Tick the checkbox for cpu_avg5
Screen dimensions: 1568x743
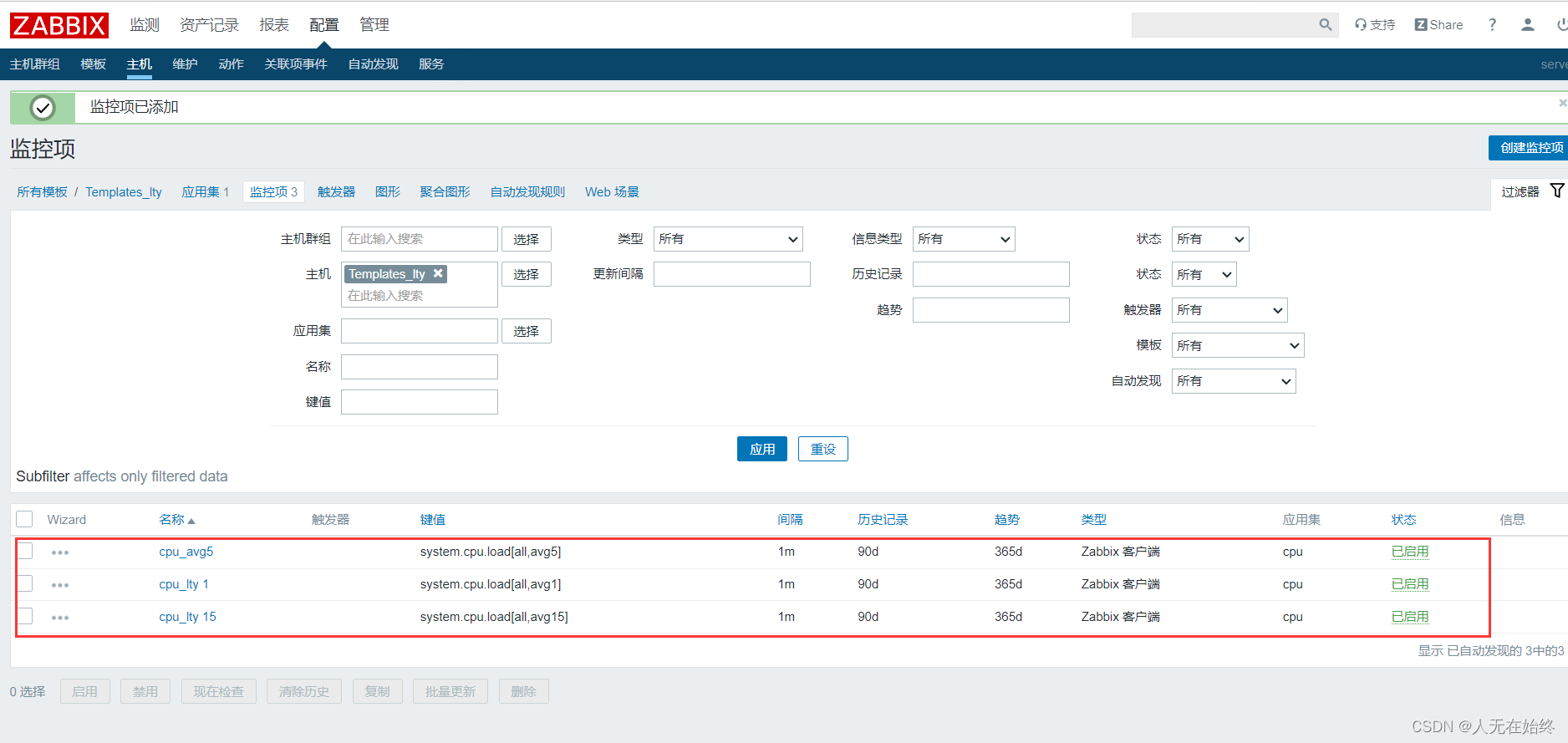(x=25, y=551)
